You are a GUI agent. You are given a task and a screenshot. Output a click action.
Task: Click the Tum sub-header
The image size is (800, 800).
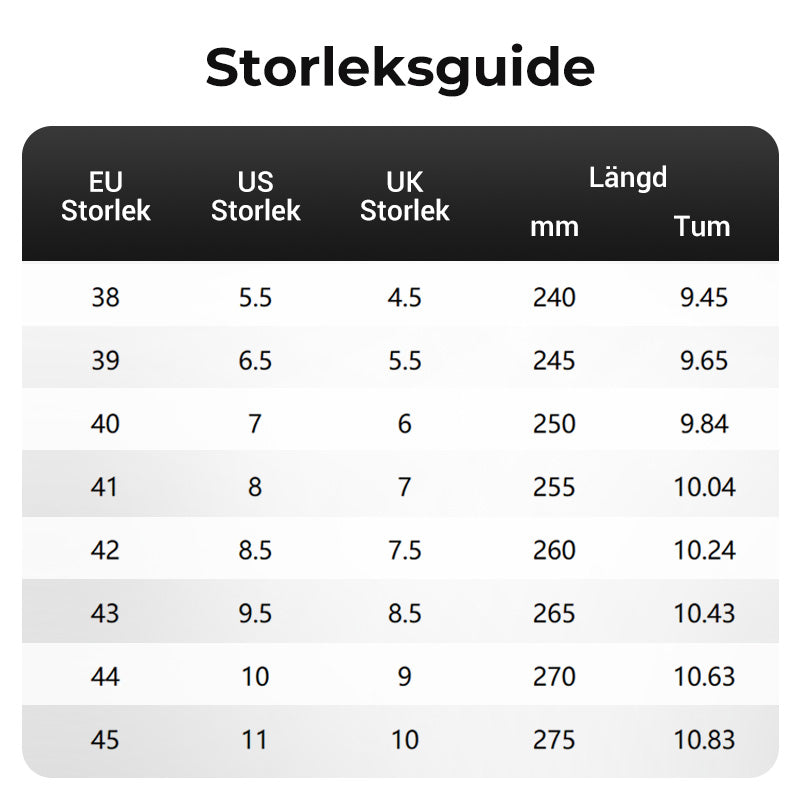coord(702,227)
